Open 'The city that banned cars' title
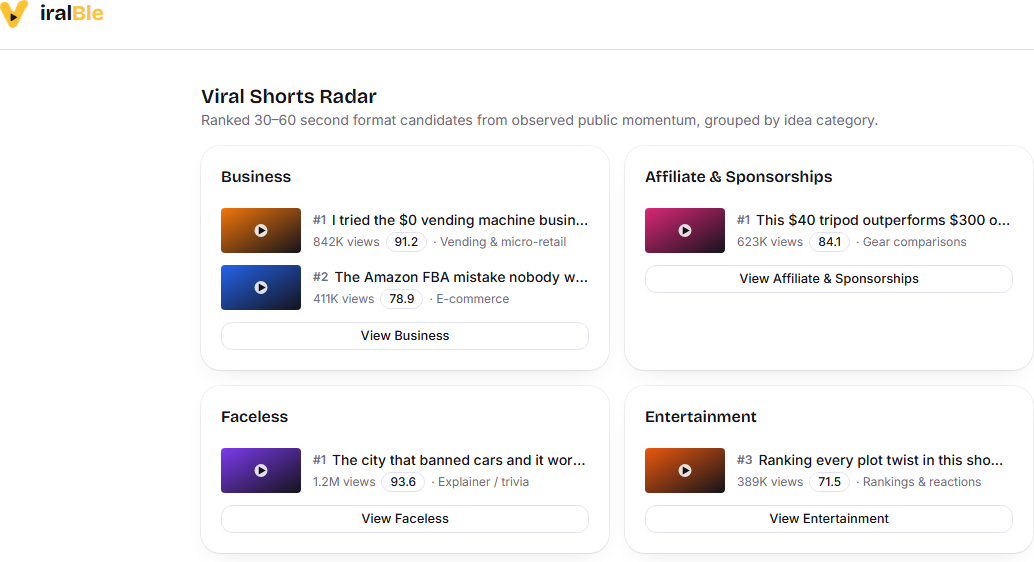Screen dimensions: 1034x562 pos(459,460)
